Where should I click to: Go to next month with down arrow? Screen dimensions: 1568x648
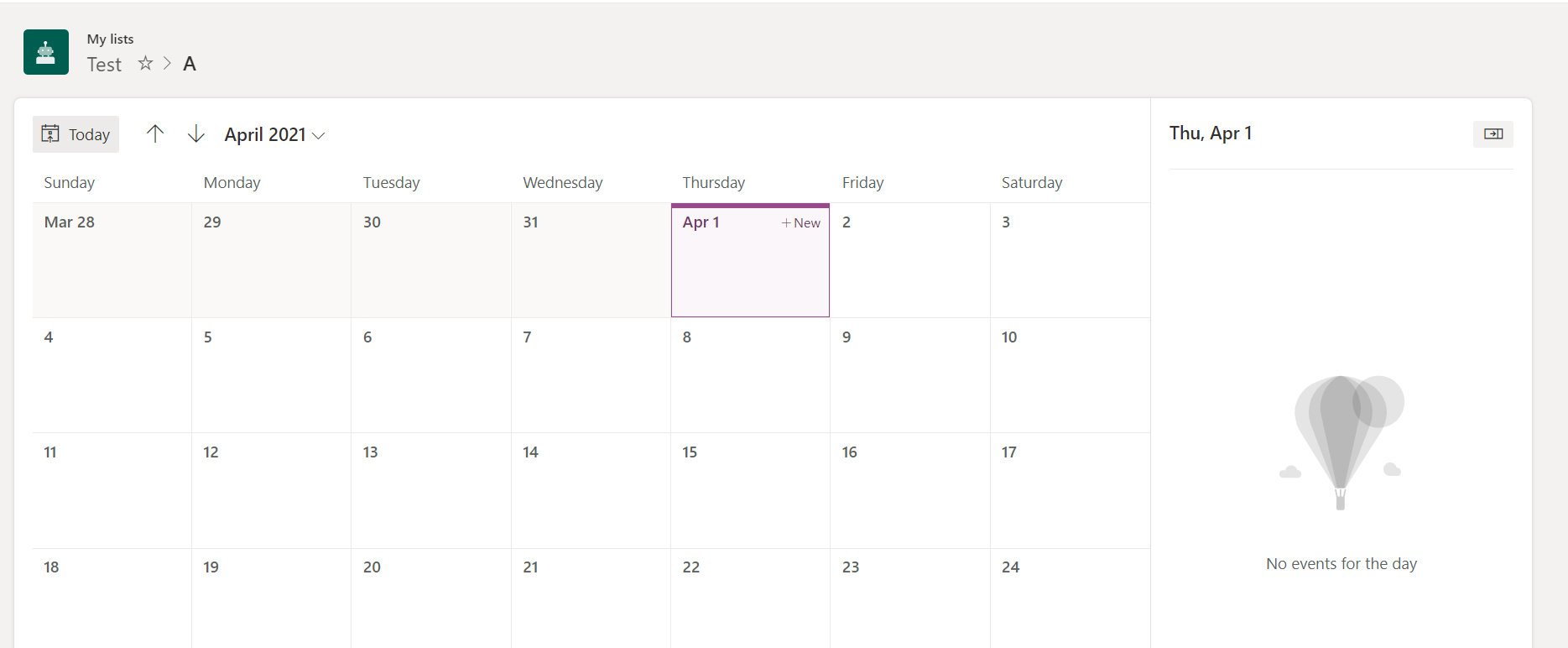[195, 133]
